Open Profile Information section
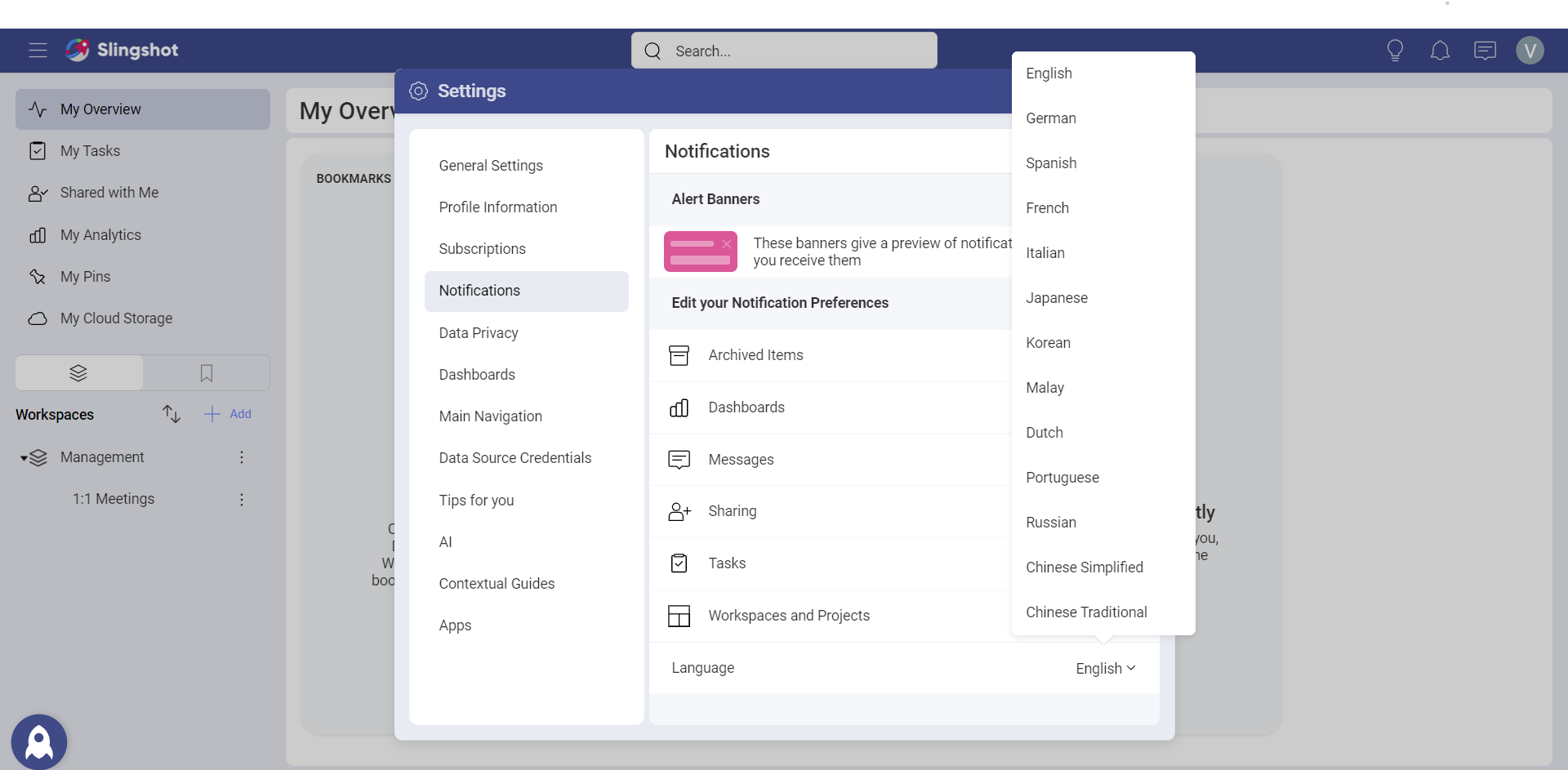Image resolution: width=1568 pixels, height=770 pixels. pos(527,207)
